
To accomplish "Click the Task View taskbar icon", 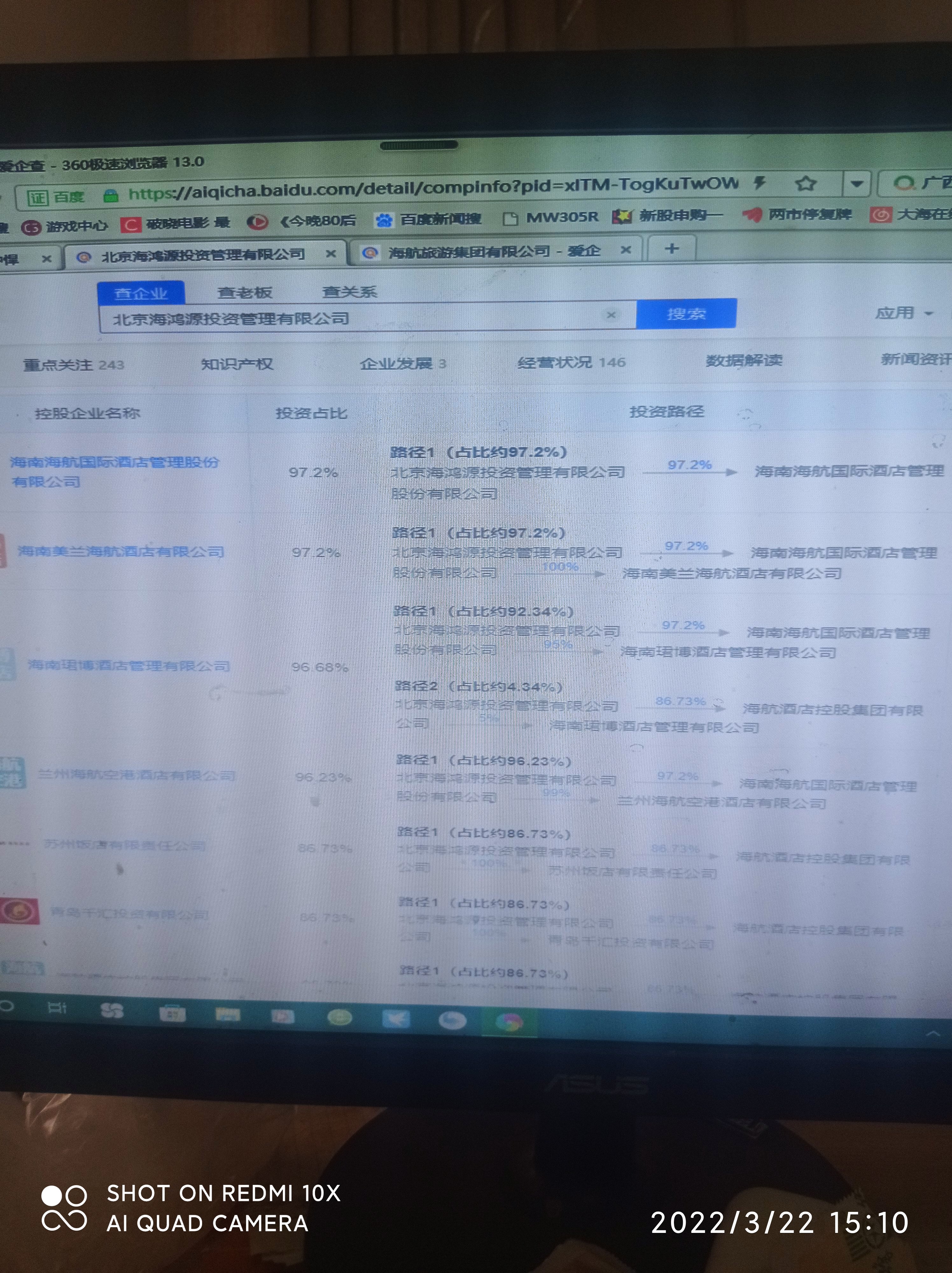I will [57, 1008].
